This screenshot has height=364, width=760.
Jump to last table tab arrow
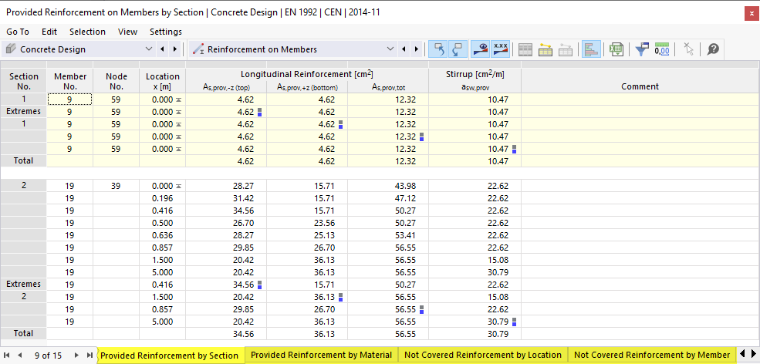(90, 355)
